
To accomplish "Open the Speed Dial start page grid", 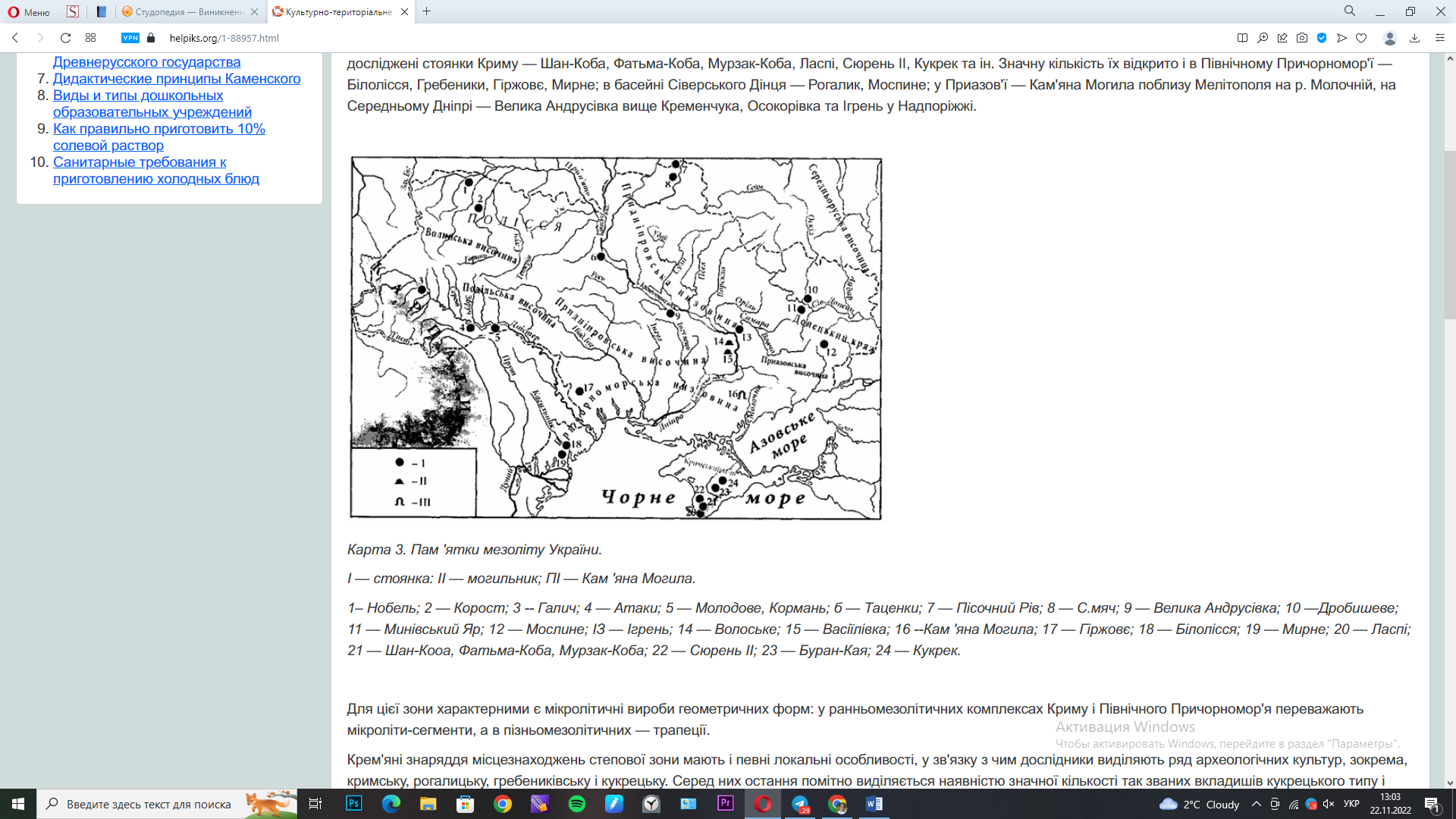I will (x=90, y=38).
